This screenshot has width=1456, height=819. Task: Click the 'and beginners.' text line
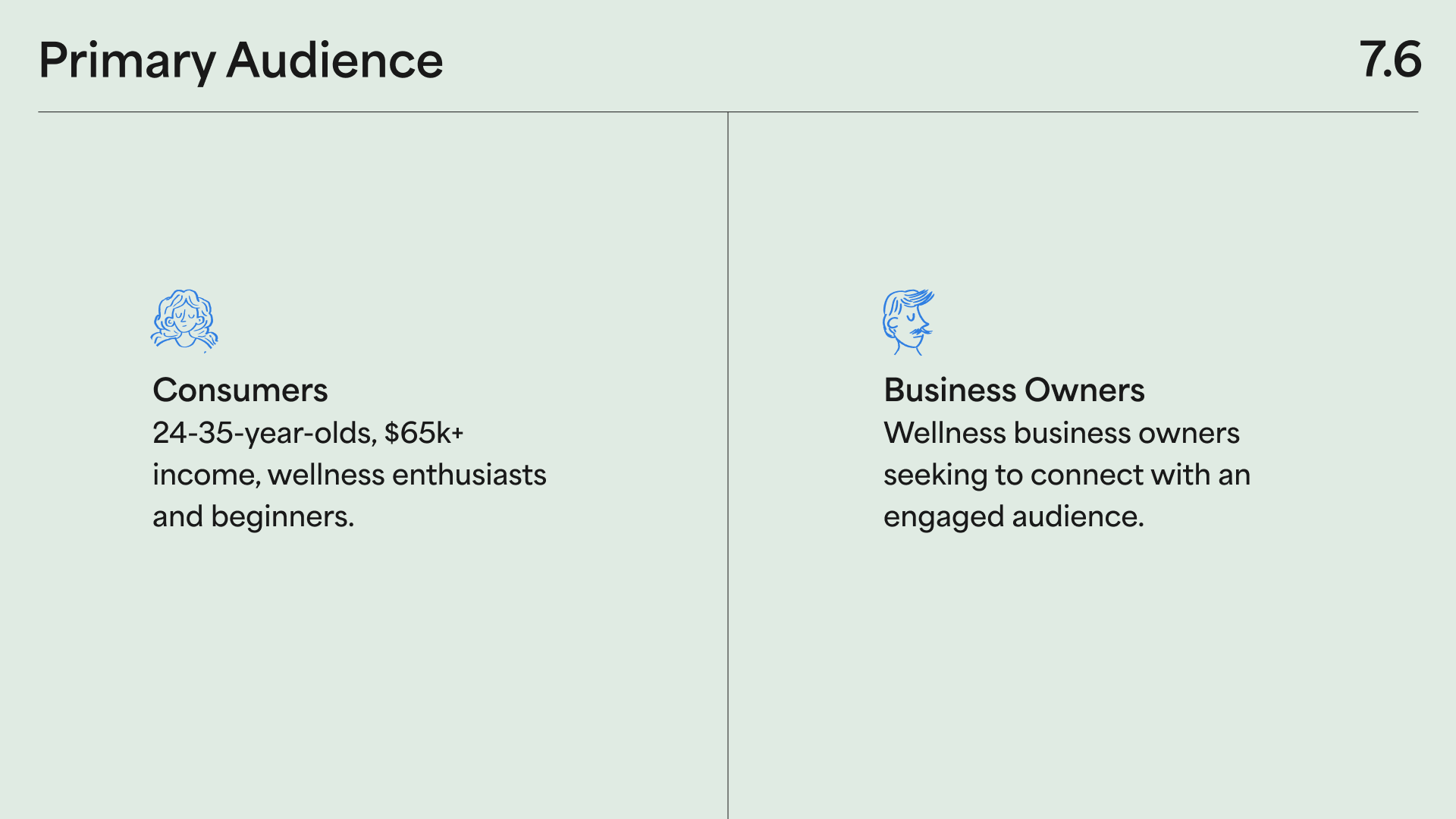coord(253,517)
